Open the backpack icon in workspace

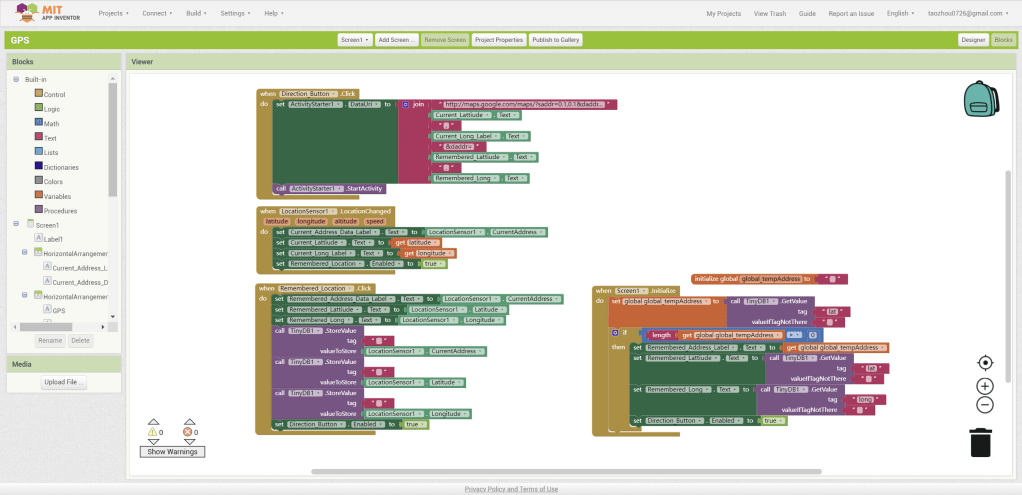point(980,99)
